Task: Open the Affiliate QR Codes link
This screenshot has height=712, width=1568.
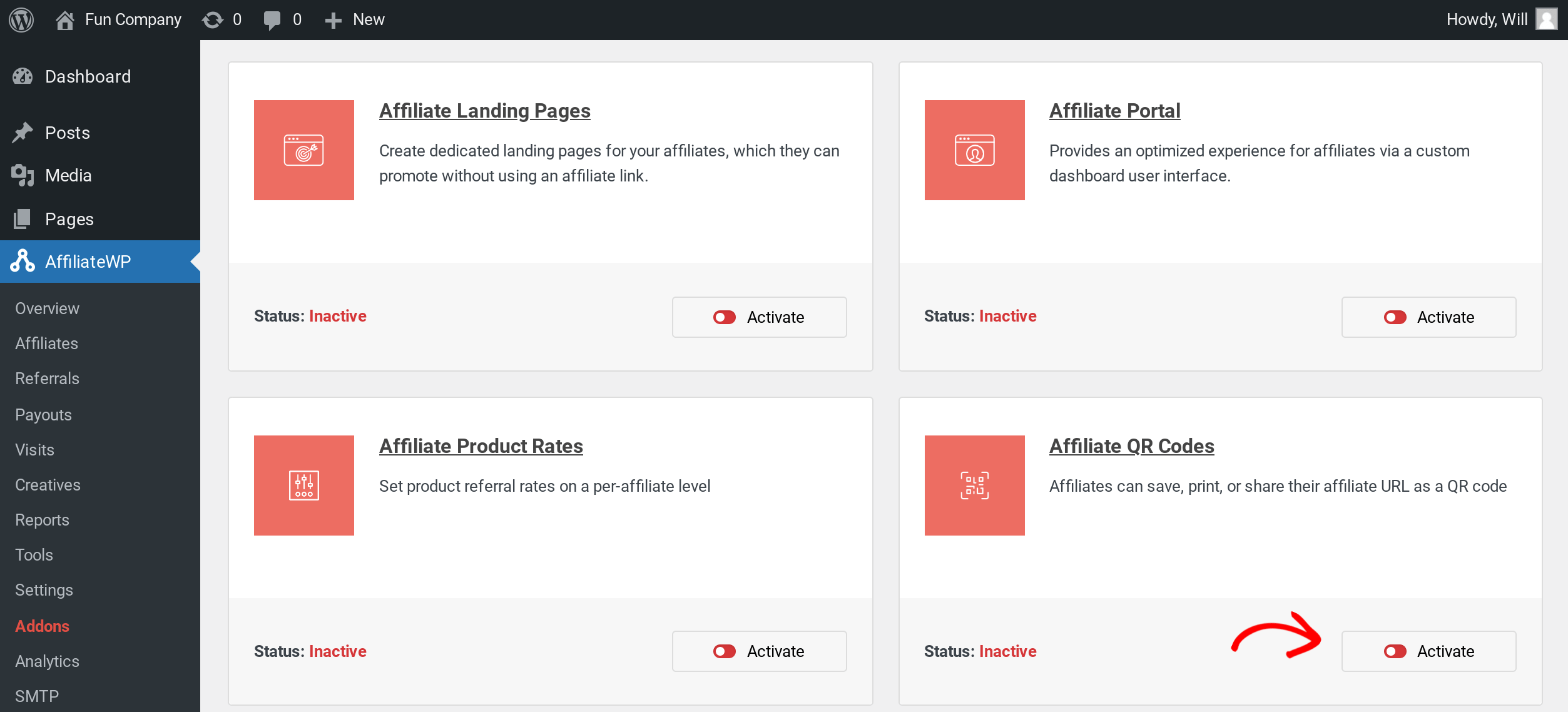Action: click(1131, 446)
